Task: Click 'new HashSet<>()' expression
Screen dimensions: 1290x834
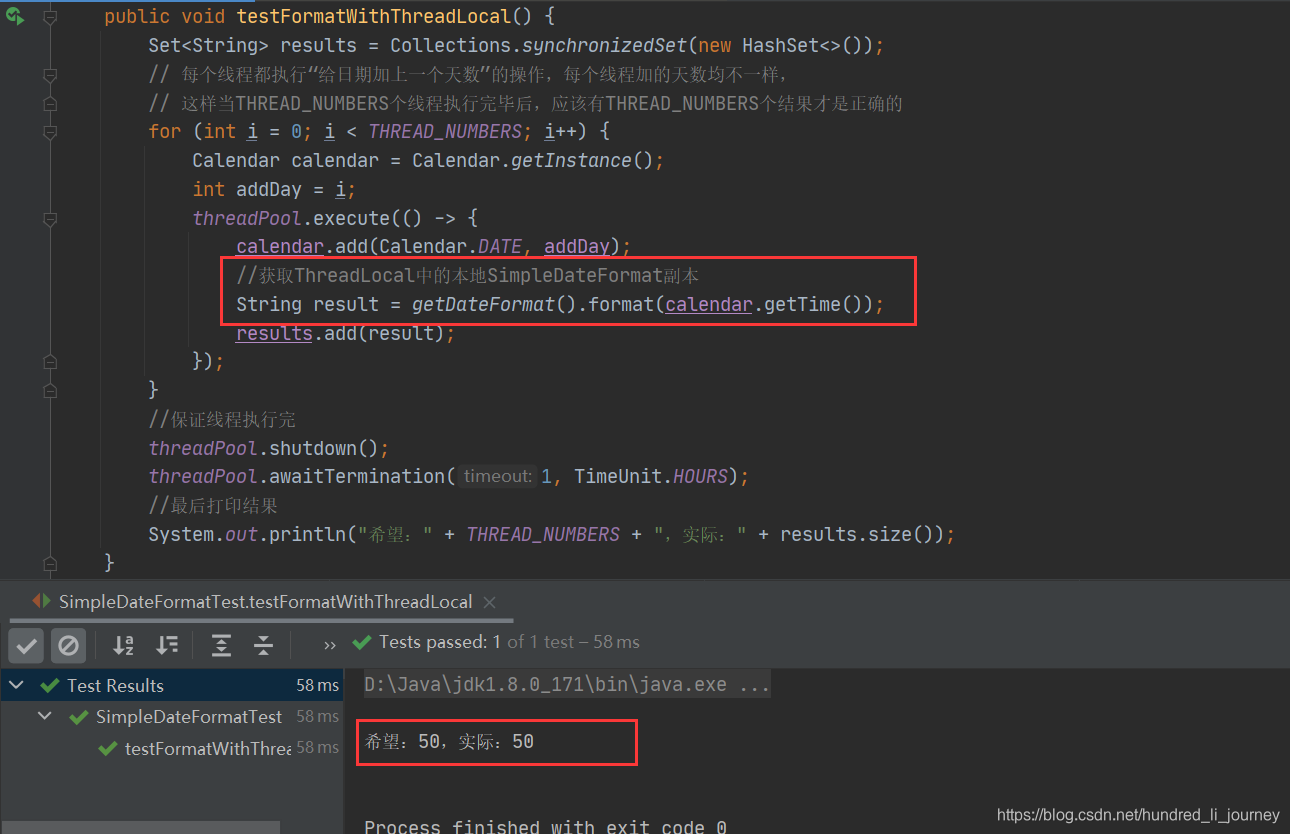Action: tap(780, 46)
